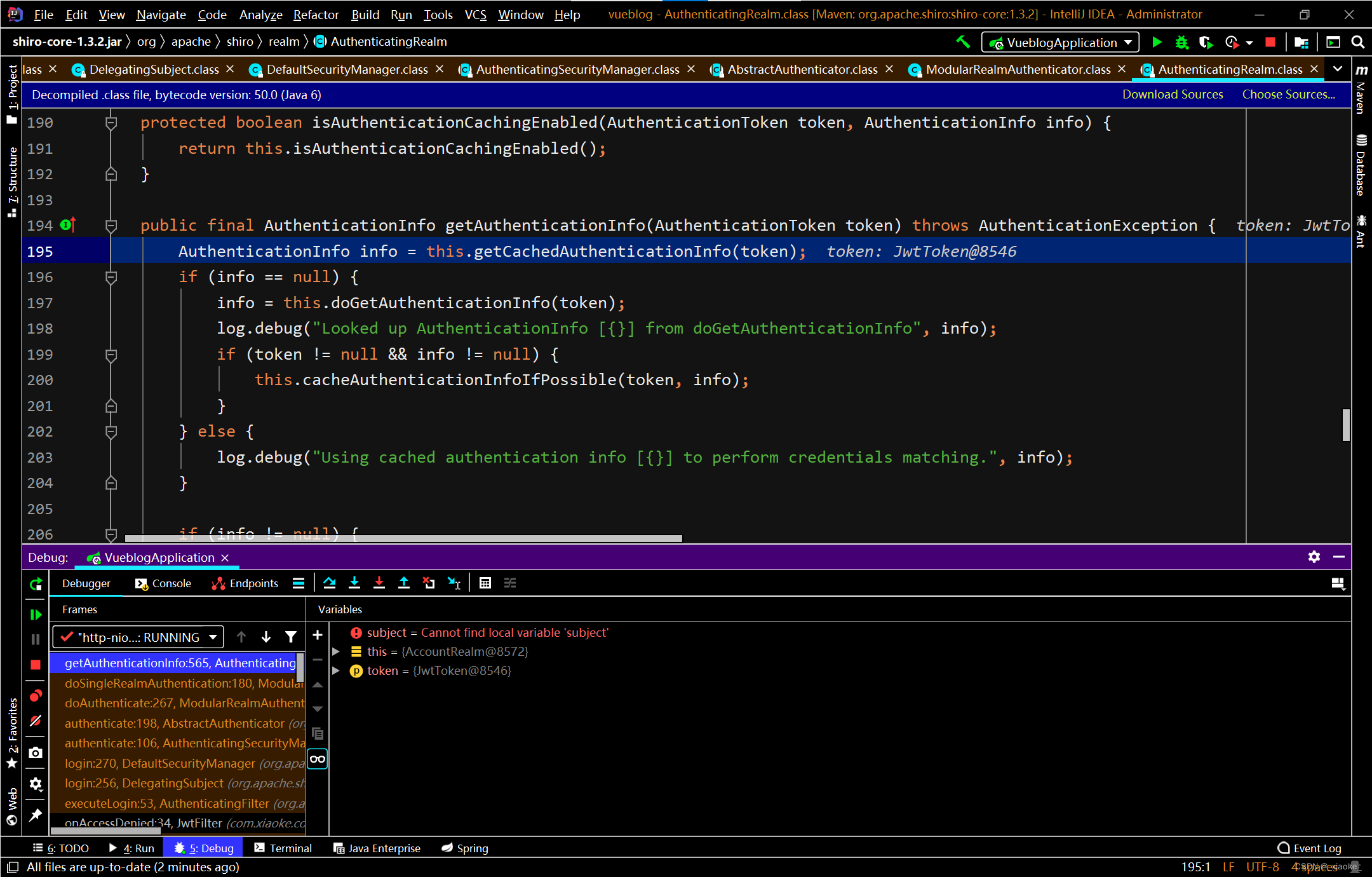Viewport: 1372px width, 877px height.
Task: Open the http-nio thread dropdown in Frames
Action: 213,637
